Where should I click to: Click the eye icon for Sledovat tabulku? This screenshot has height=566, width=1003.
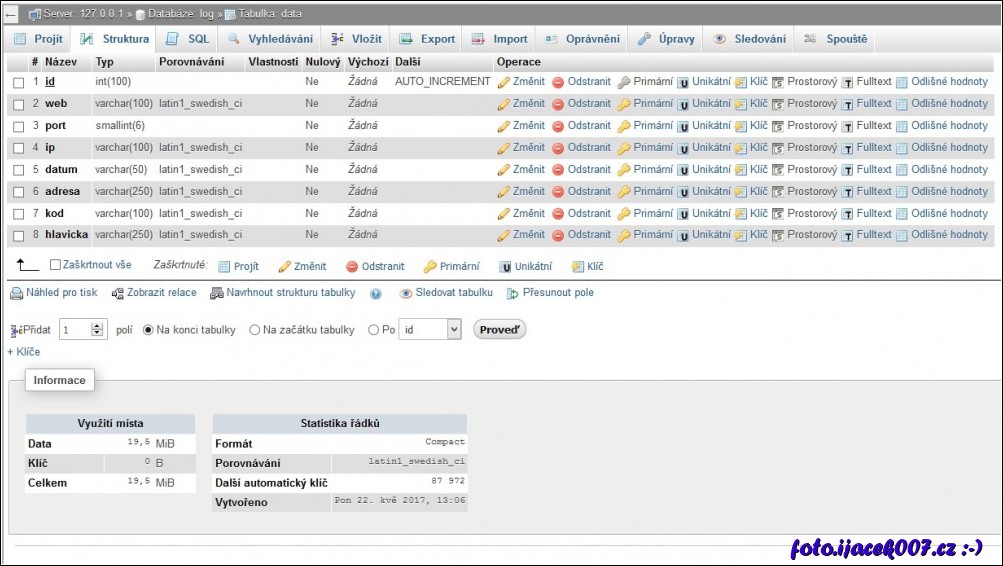click(x=406, y=293)
